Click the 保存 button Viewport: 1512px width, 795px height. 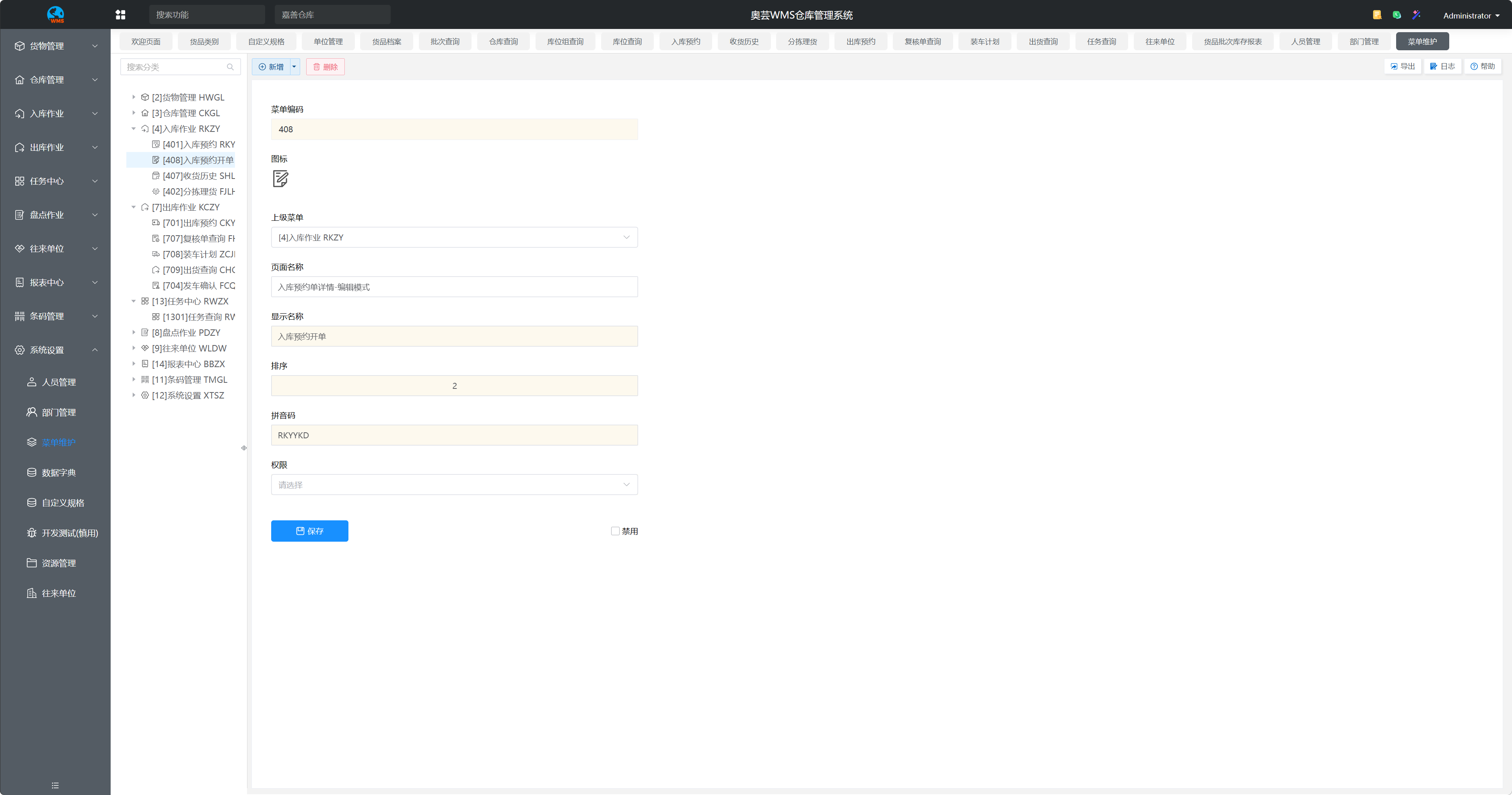click(x=309, y=531)
